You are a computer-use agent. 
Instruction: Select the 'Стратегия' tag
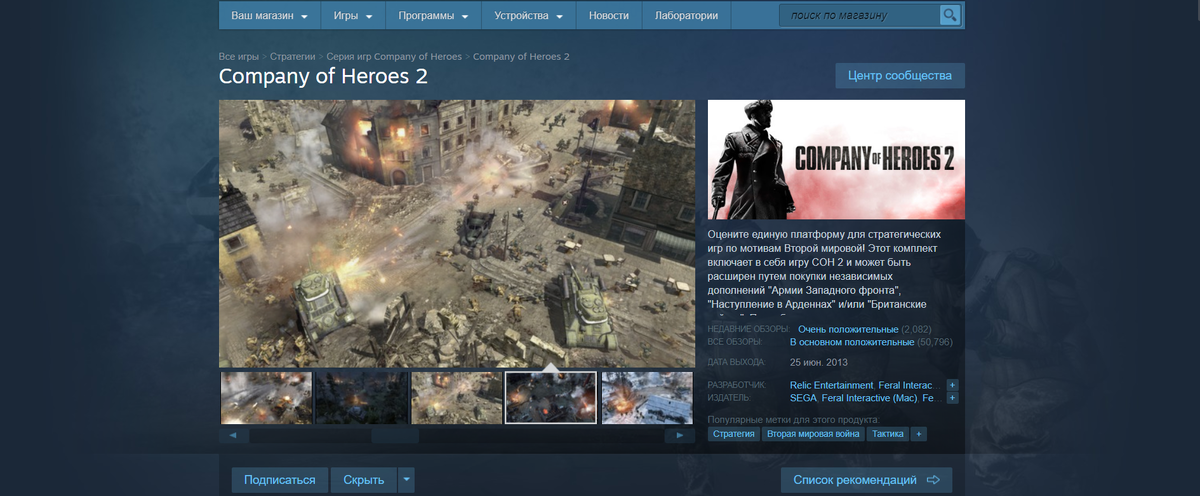[x=733, y=434]
